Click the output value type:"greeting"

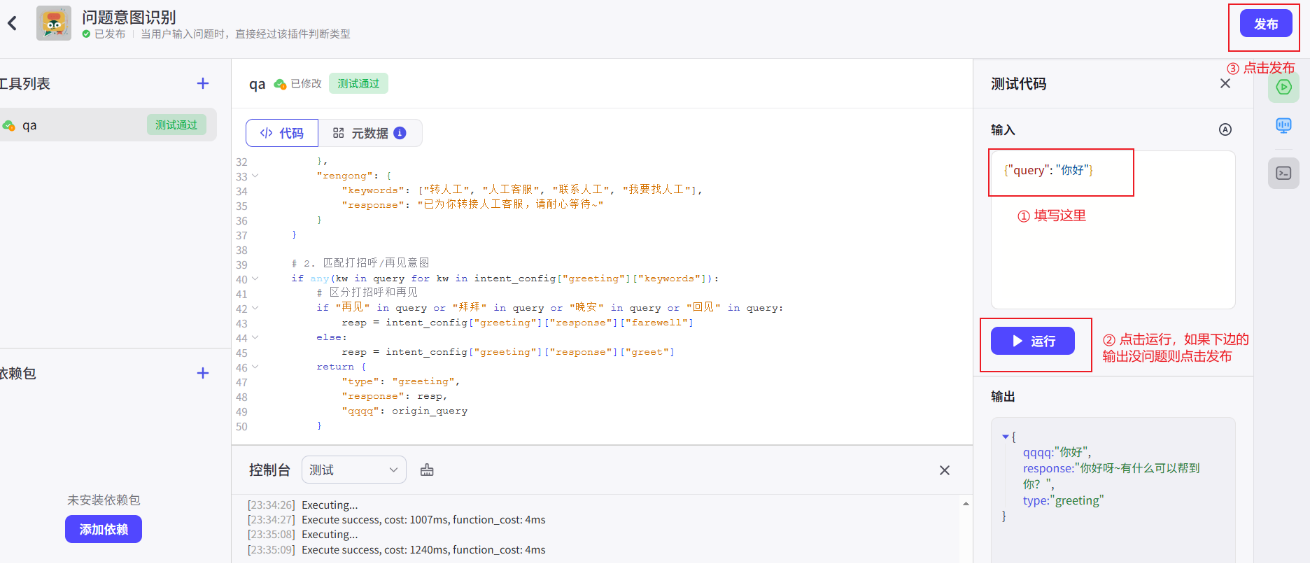1062,500
